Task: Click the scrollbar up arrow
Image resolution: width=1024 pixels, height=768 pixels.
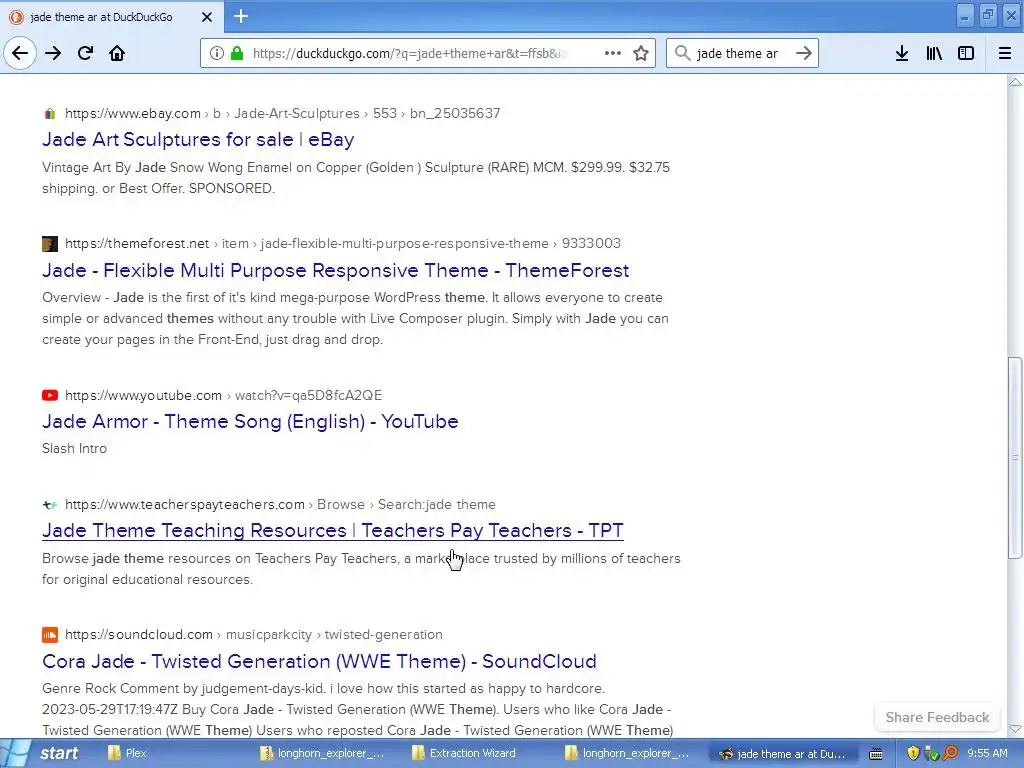Action: point(1014,82)
